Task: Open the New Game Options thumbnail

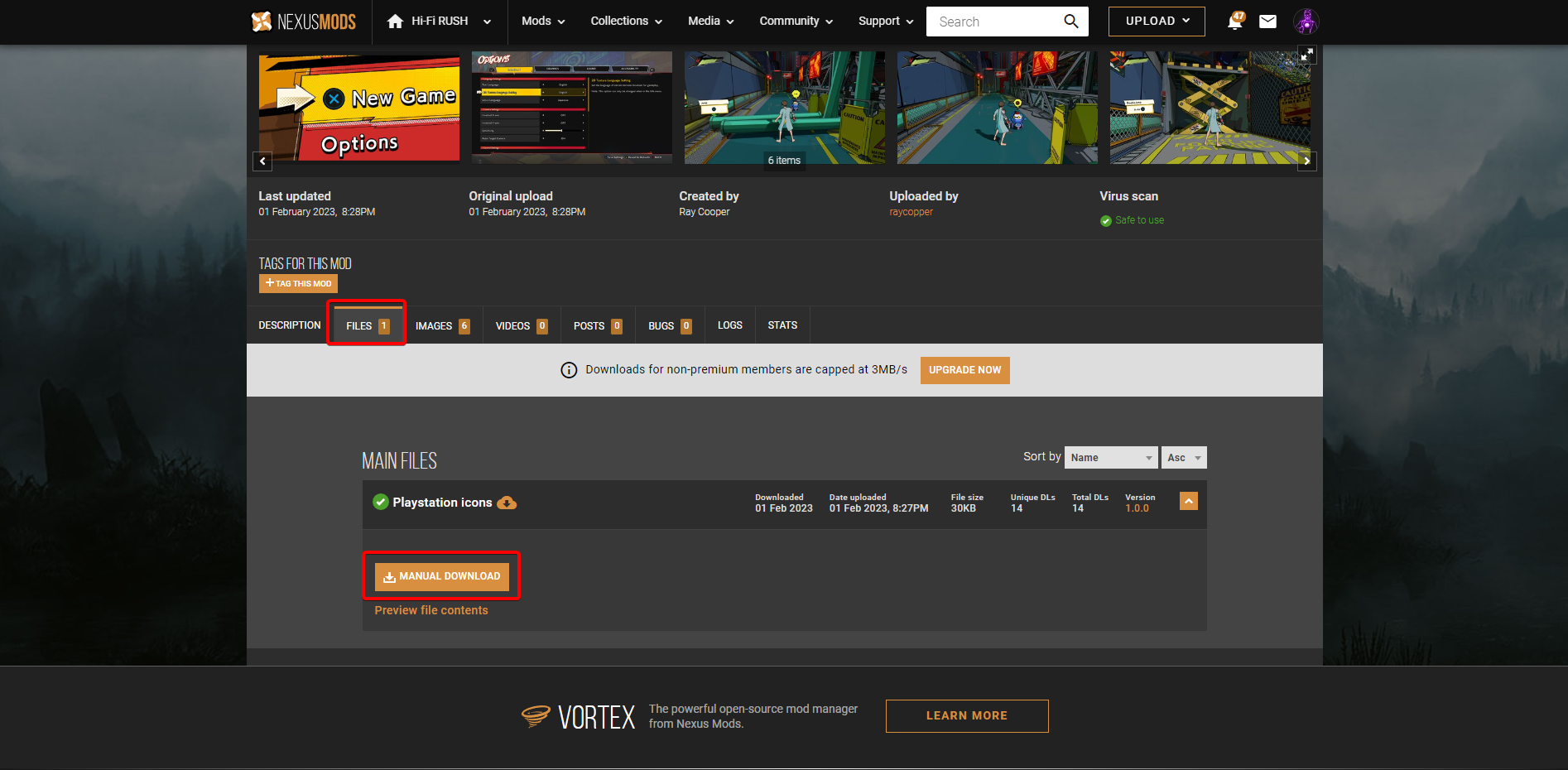Action: (x=359, y=108)
